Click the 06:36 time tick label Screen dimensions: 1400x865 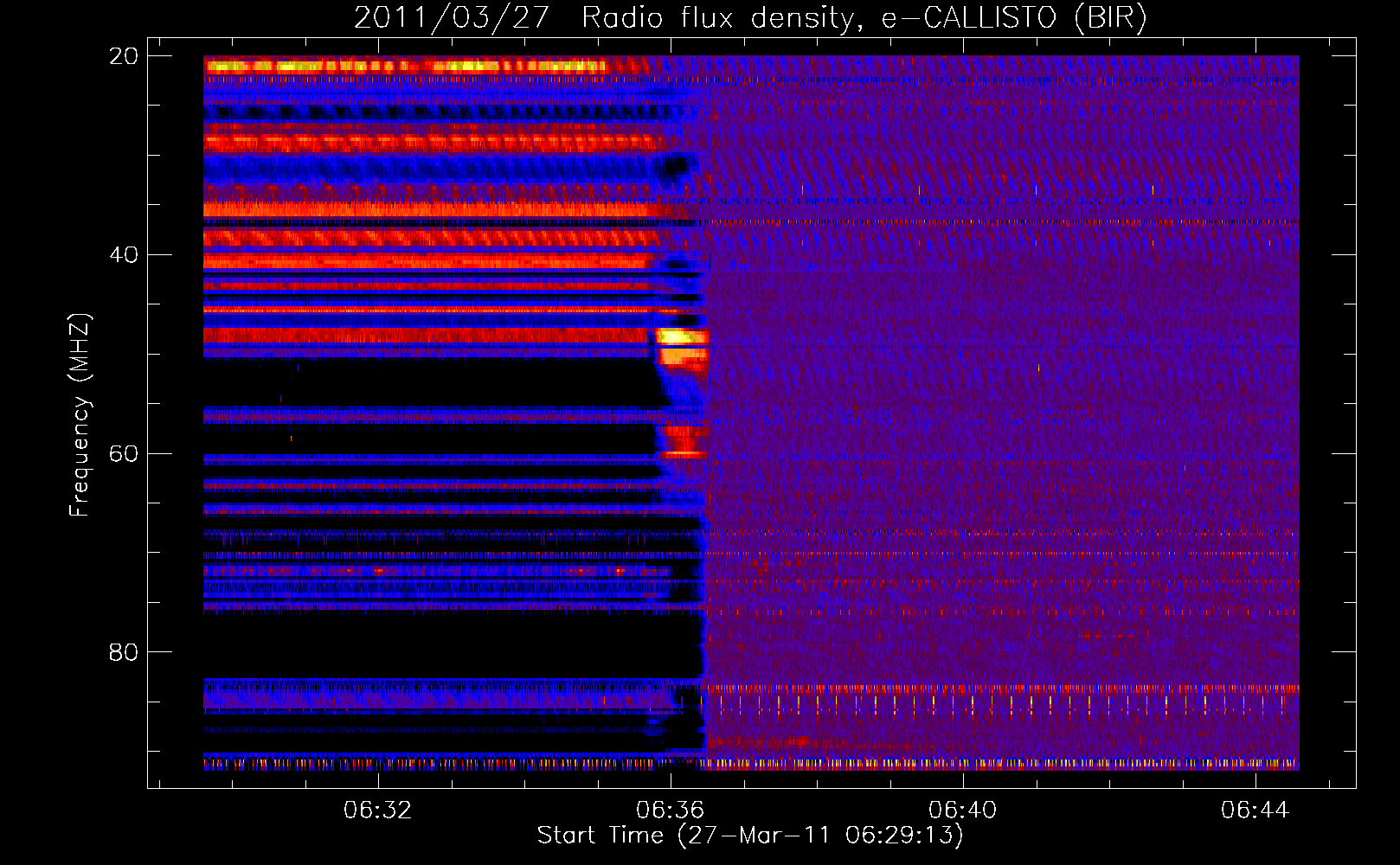click(671, 810)
